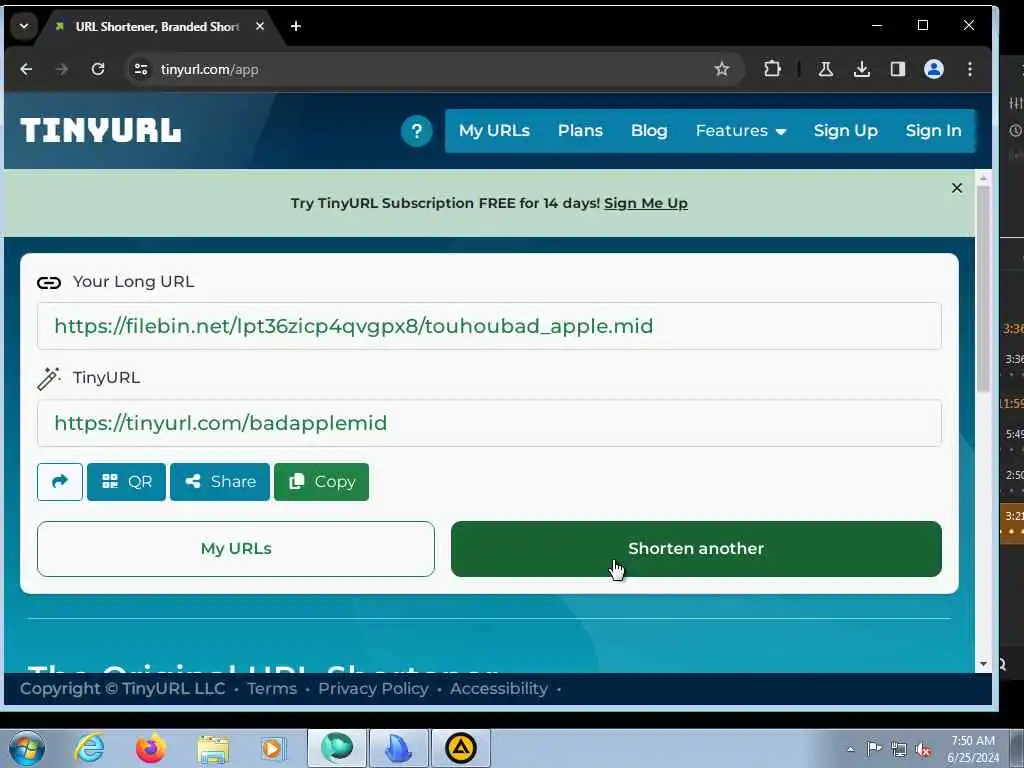The width and height of the screenshot is (1024, 768).
Task: Open the Action Center flag icon
Action: tap(874, 748)
